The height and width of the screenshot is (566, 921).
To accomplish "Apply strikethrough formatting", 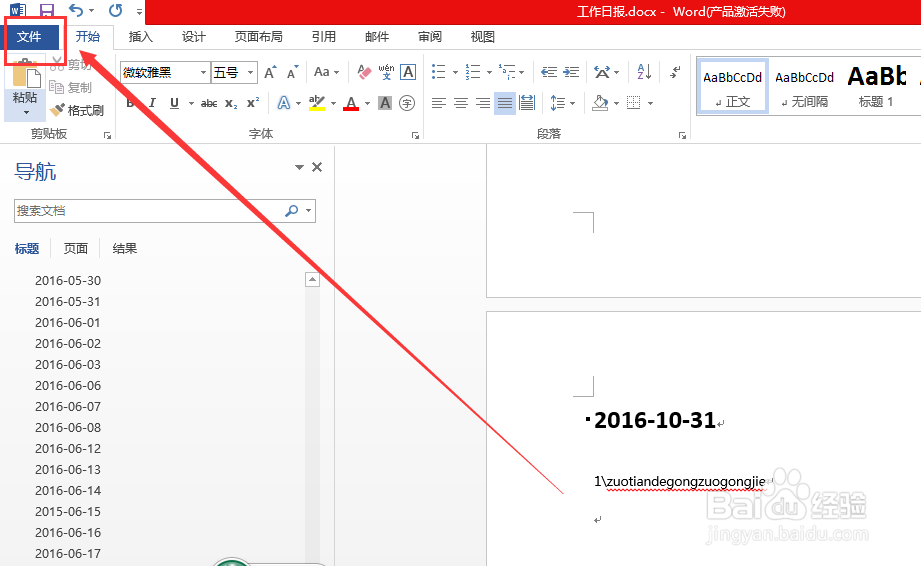I will coord(209,103).
